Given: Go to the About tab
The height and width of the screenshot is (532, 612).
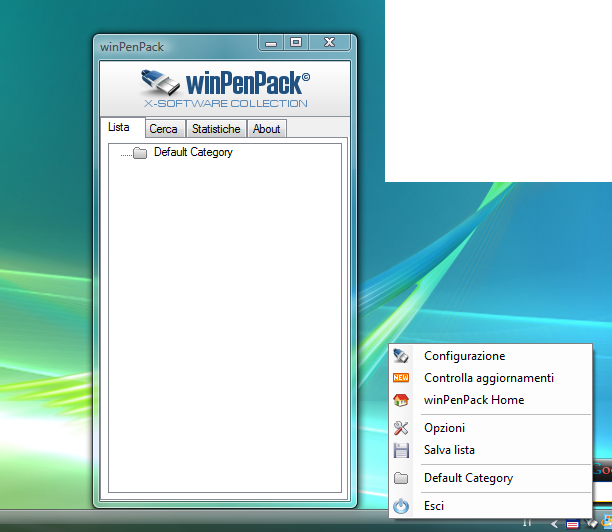Looking at the screenshot, I should pyautogui.click(x=267, y=129).
